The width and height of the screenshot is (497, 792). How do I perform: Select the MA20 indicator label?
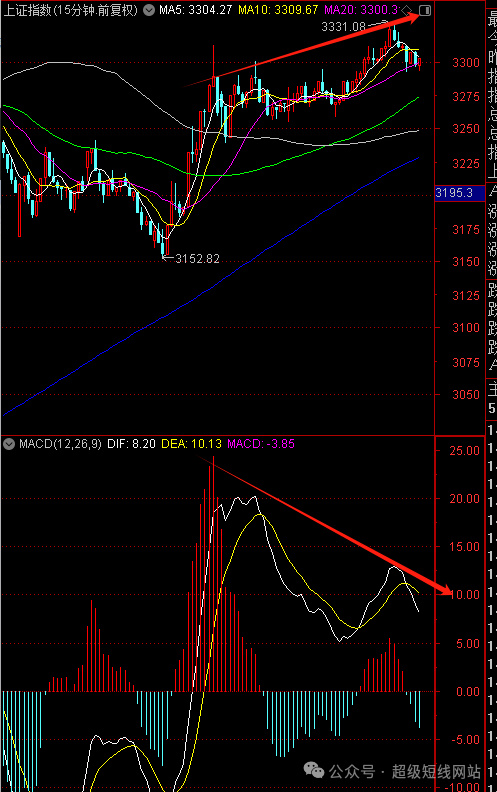click(x=361, y=10)
